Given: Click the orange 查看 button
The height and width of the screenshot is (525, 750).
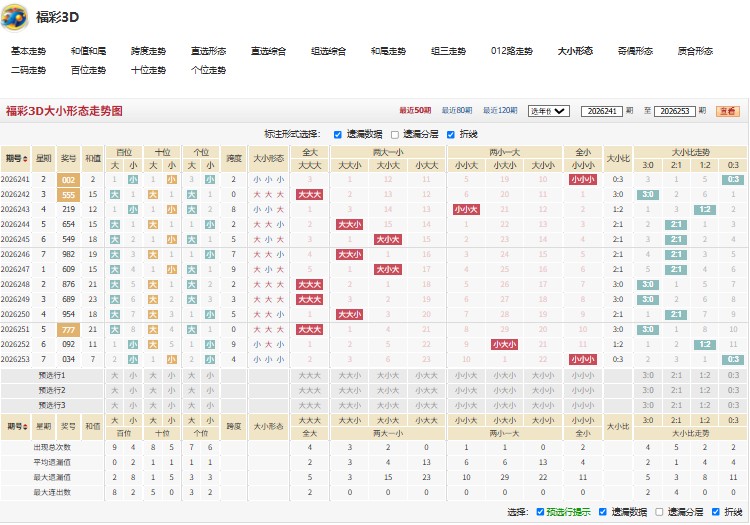Looking at the screenshot, I should [728, 111].
